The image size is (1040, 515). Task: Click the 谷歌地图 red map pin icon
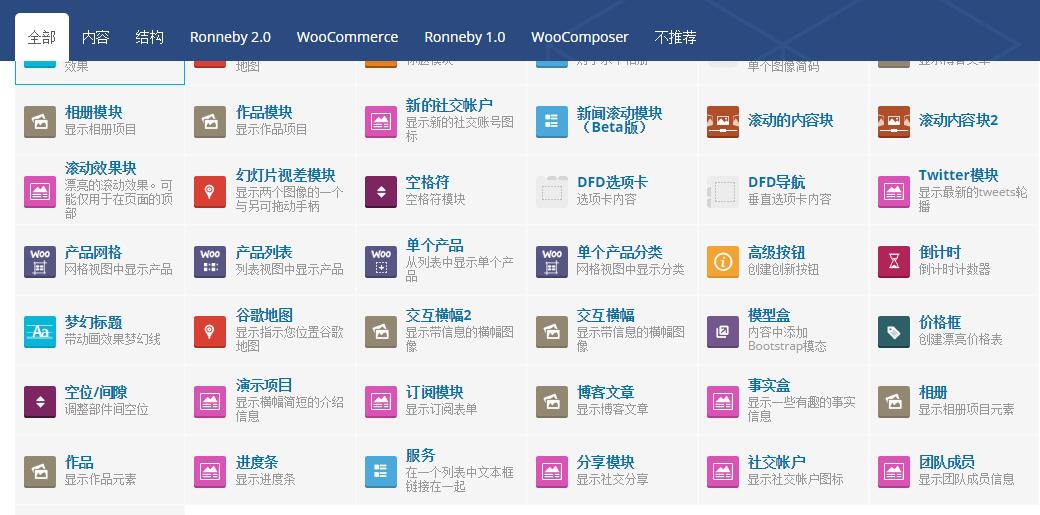point(210,332)
